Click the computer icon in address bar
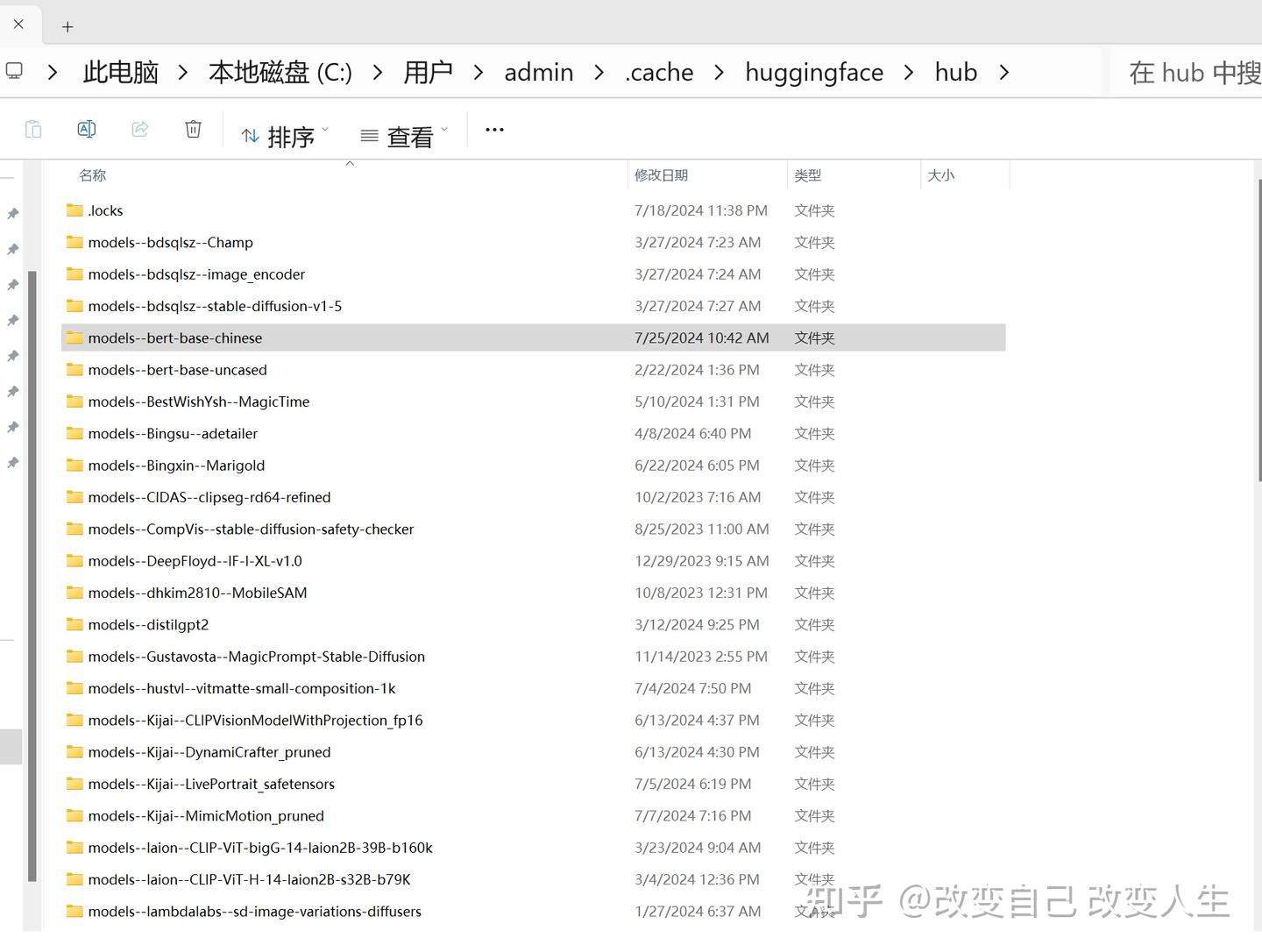Viewport: 1262px width, 952px height. 14,71
